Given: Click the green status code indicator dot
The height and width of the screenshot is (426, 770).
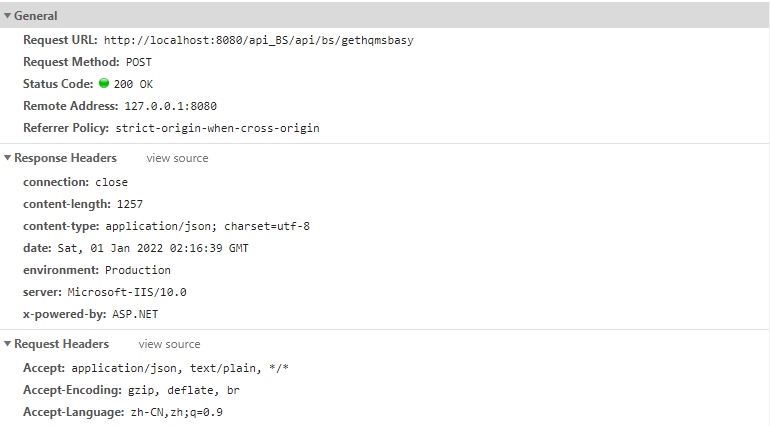Looking at the screenshot, I should click(104, 84).
